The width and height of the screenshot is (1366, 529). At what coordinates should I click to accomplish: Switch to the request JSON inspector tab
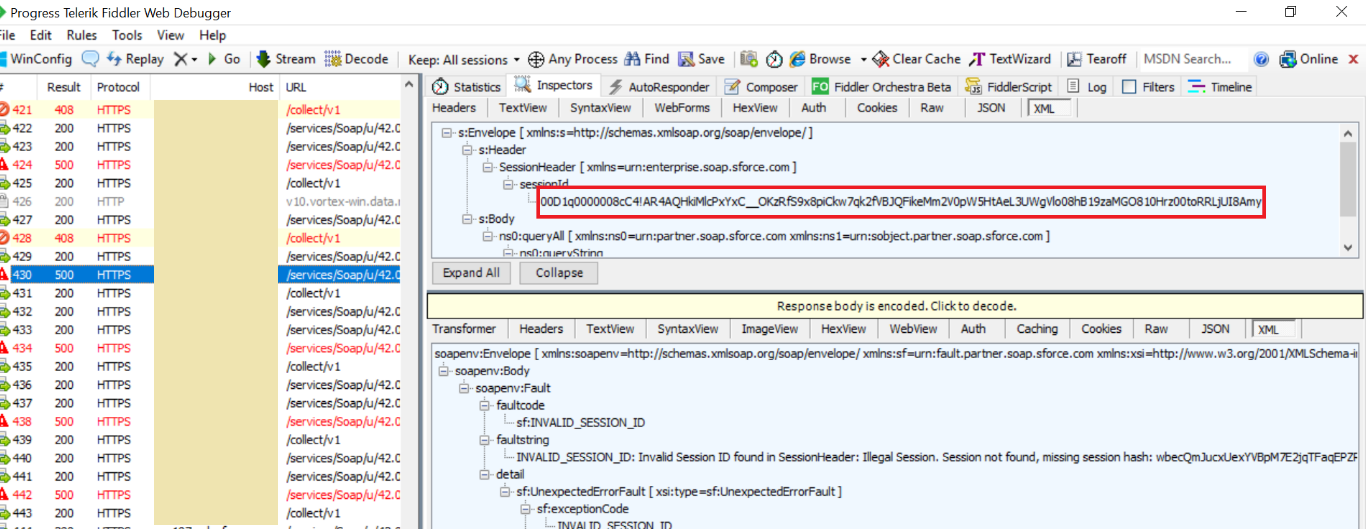click(991, 108)
